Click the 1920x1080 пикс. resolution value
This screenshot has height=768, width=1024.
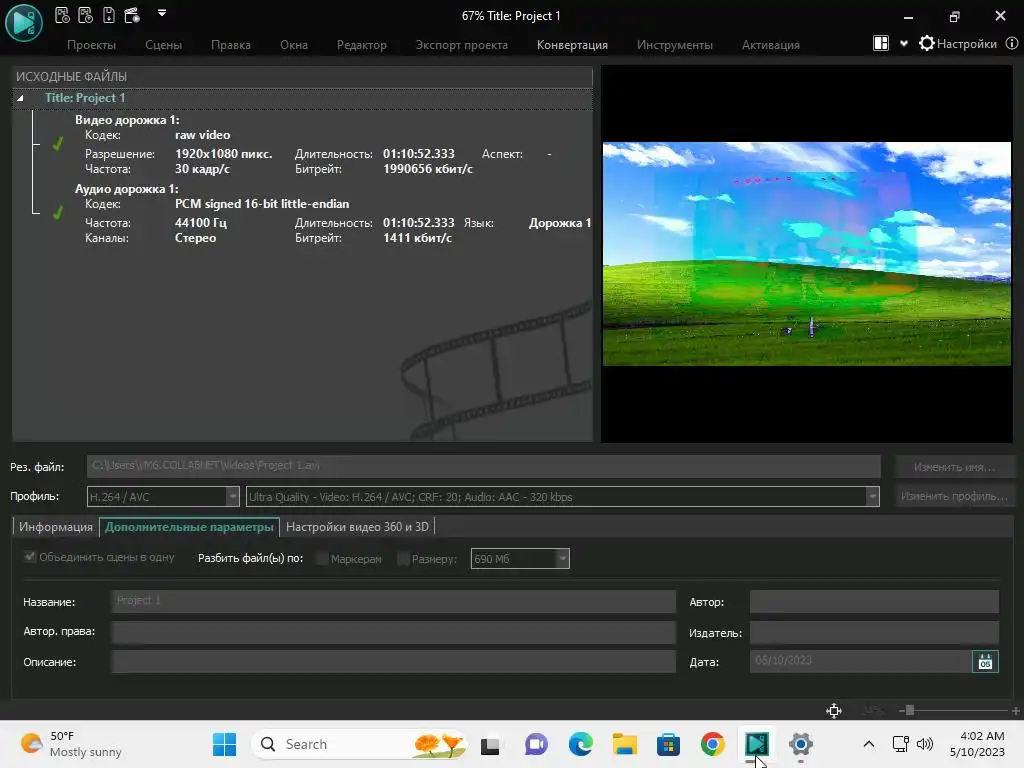click(223, 154)
